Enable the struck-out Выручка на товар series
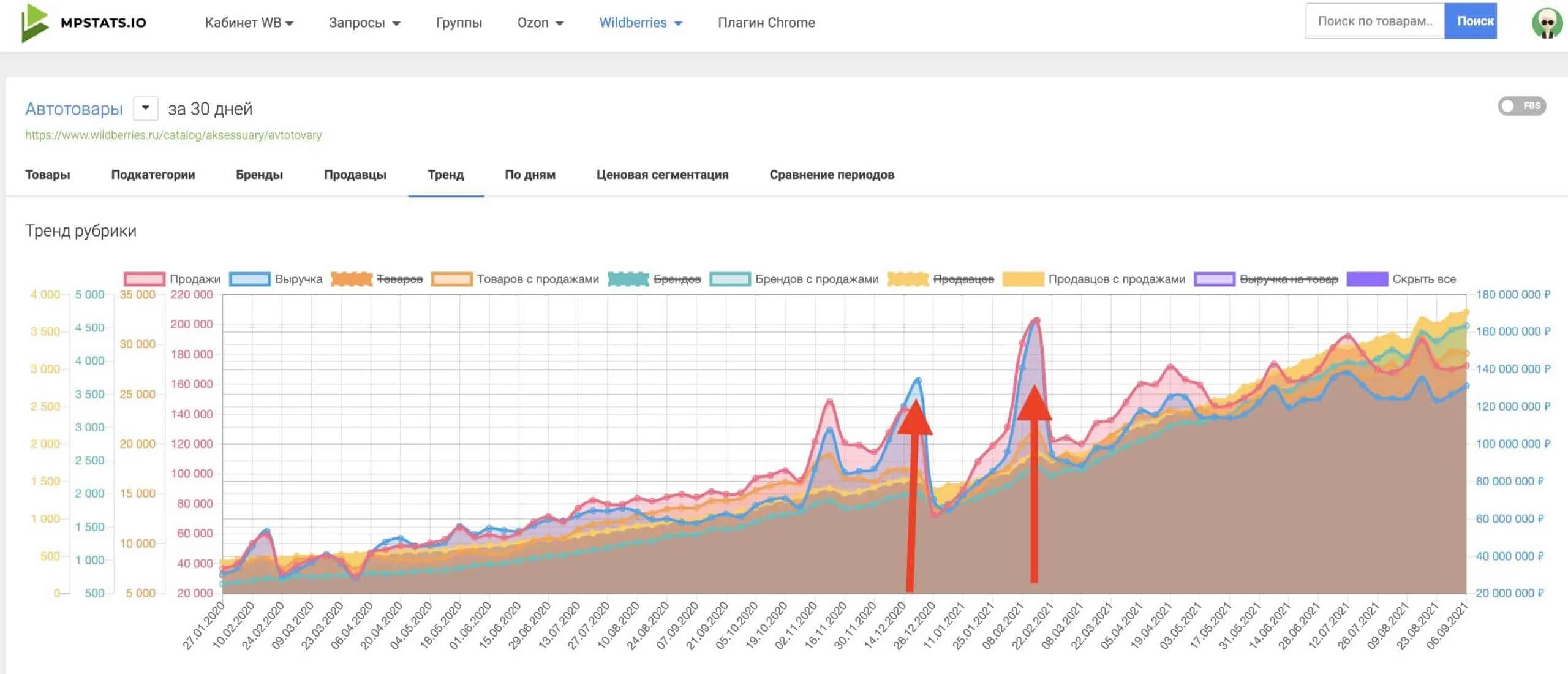 point(1215,279)
